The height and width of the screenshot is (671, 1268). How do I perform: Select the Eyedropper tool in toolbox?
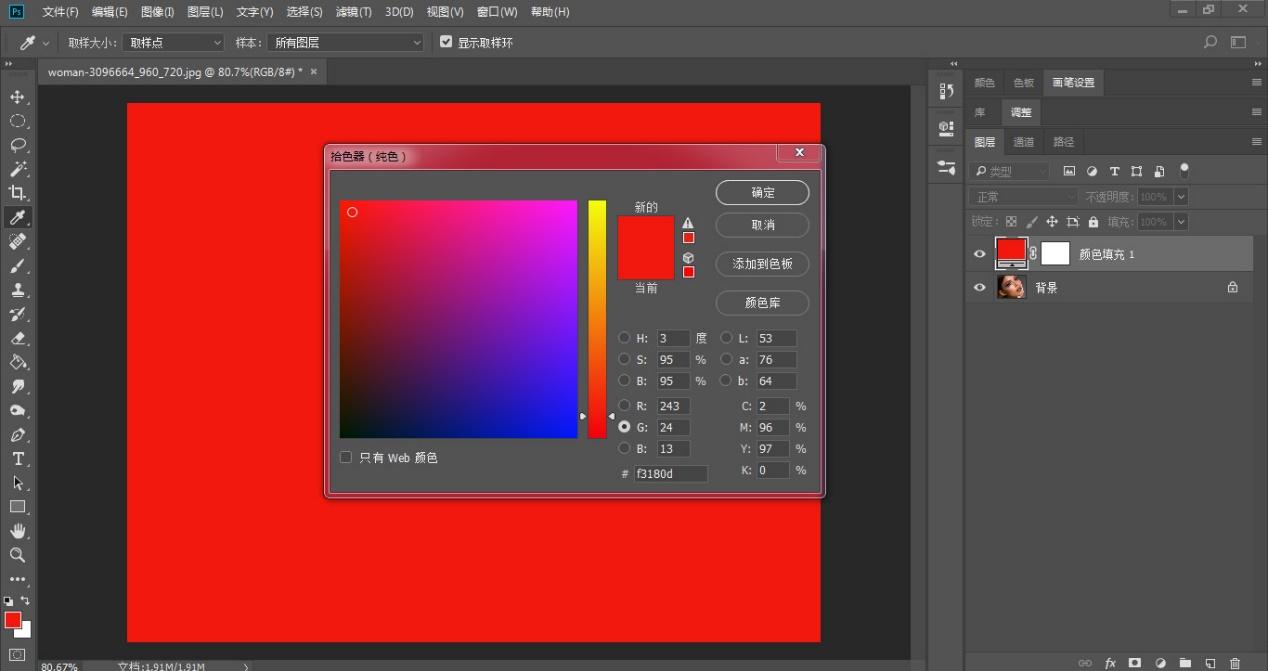pyautogui.click(x=17, y=217)
